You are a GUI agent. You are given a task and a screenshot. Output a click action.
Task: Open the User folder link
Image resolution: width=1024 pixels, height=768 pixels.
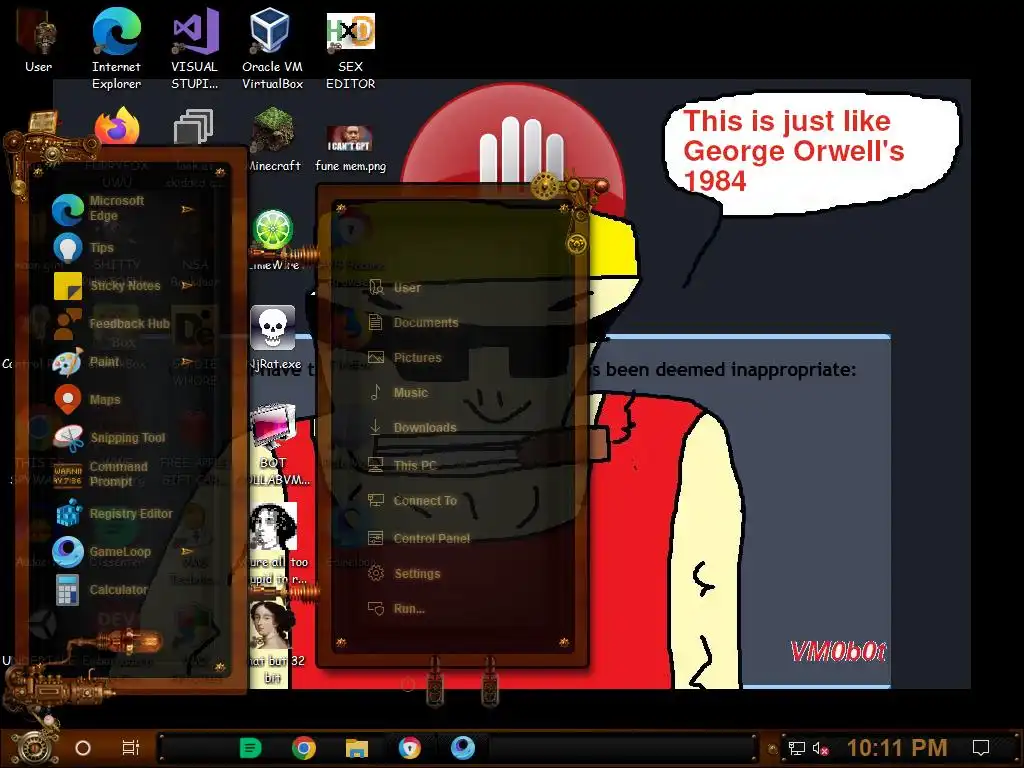click(x=394, y=287)
